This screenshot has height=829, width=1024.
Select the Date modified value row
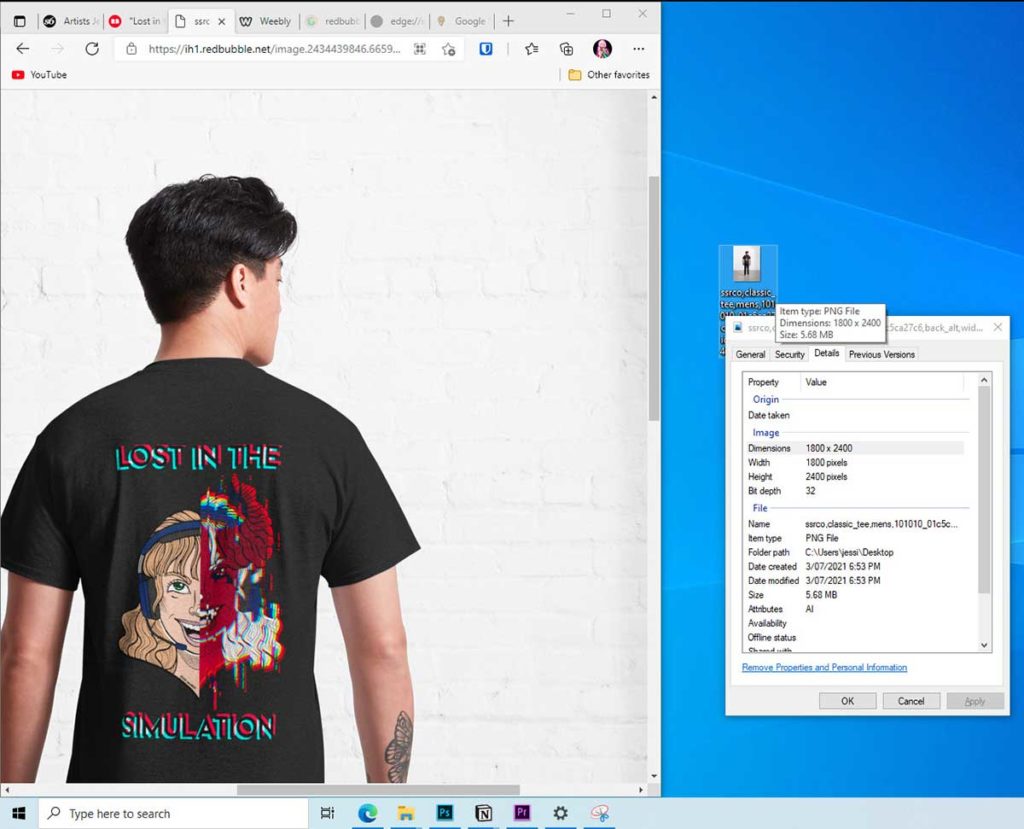pyautogui.click(x=855, y=581)
